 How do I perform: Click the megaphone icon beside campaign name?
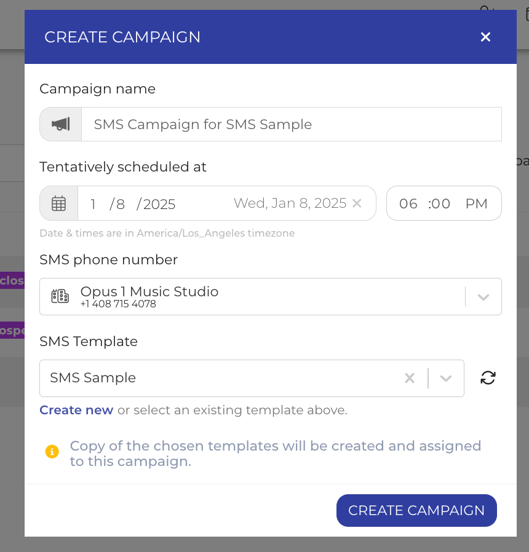pos(61,124)
